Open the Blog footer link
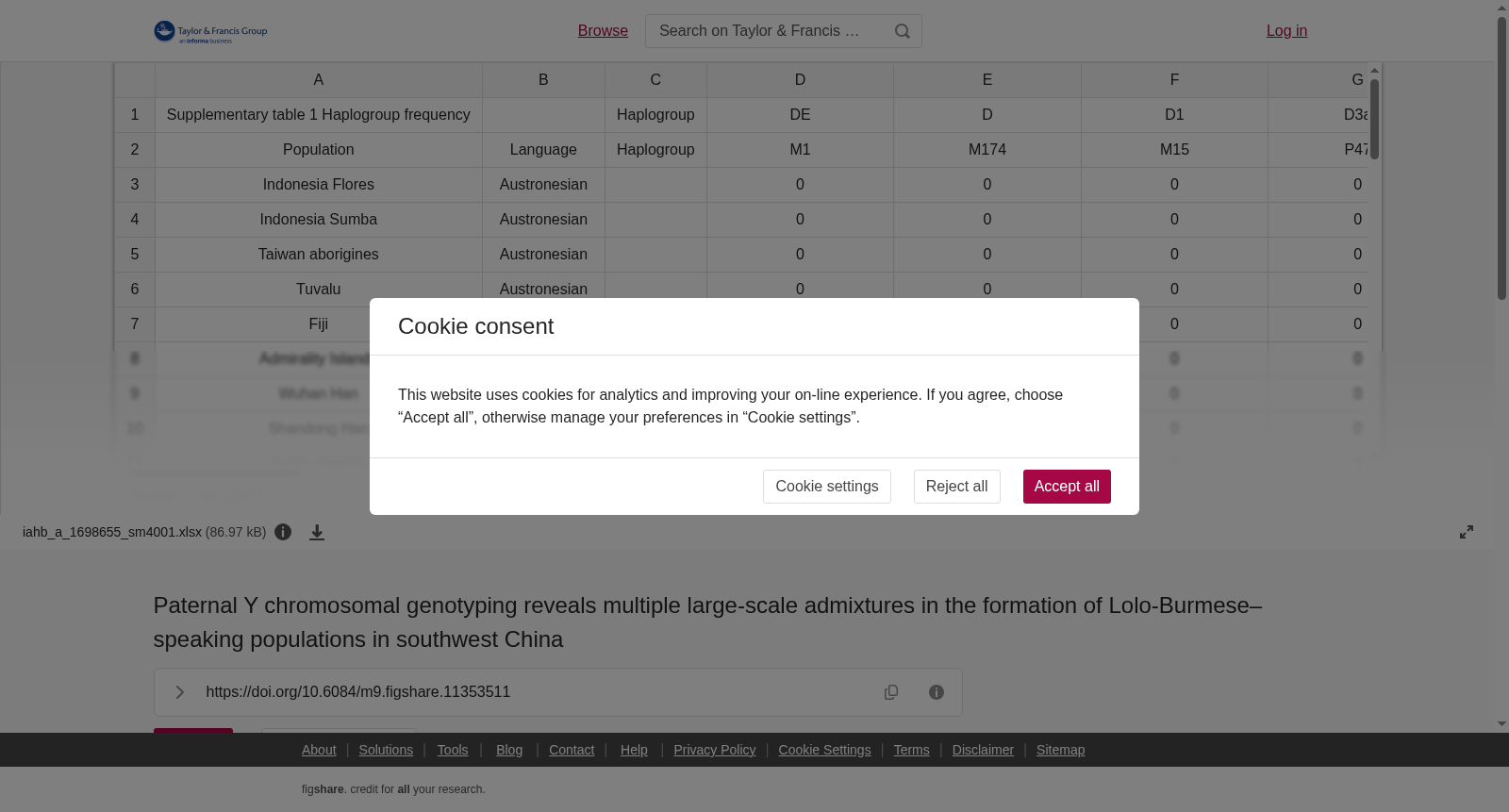 [x=509, y=750]
